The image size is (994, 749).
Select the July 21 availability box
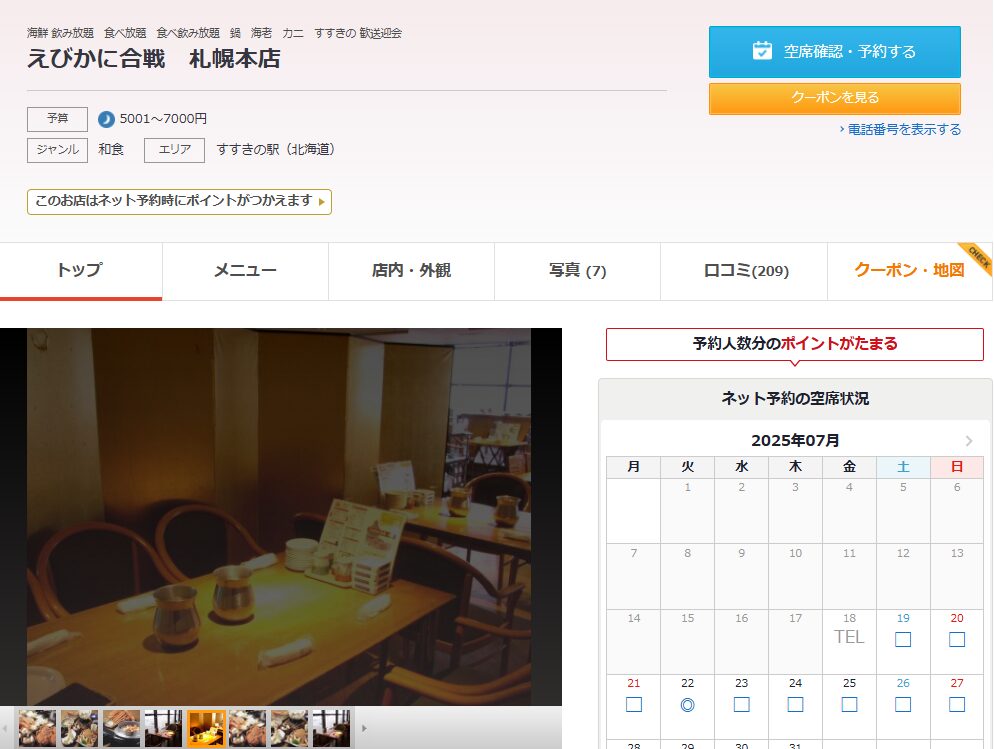click(633, 704)
